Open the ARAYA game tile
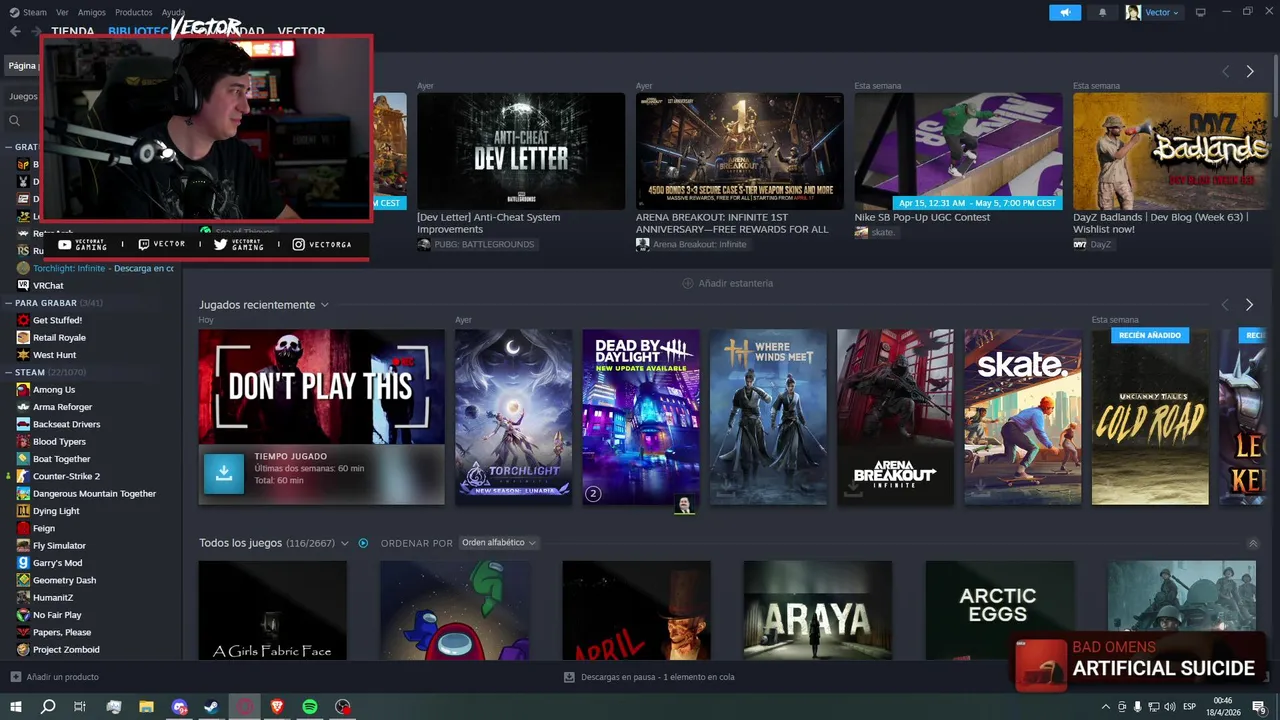This screenshot has height=720, width=1280. pyautogui.click(x=817, y=610)
